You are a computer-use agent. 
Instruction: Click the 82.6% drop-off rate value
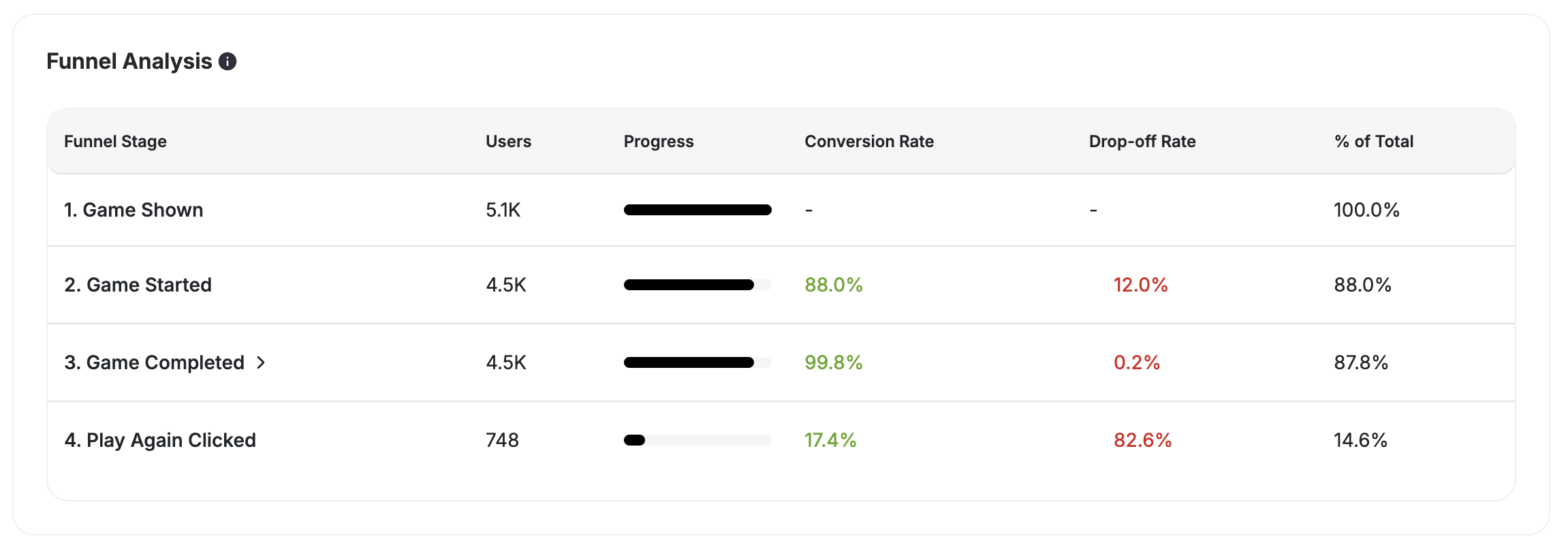tap(1141, 440)
